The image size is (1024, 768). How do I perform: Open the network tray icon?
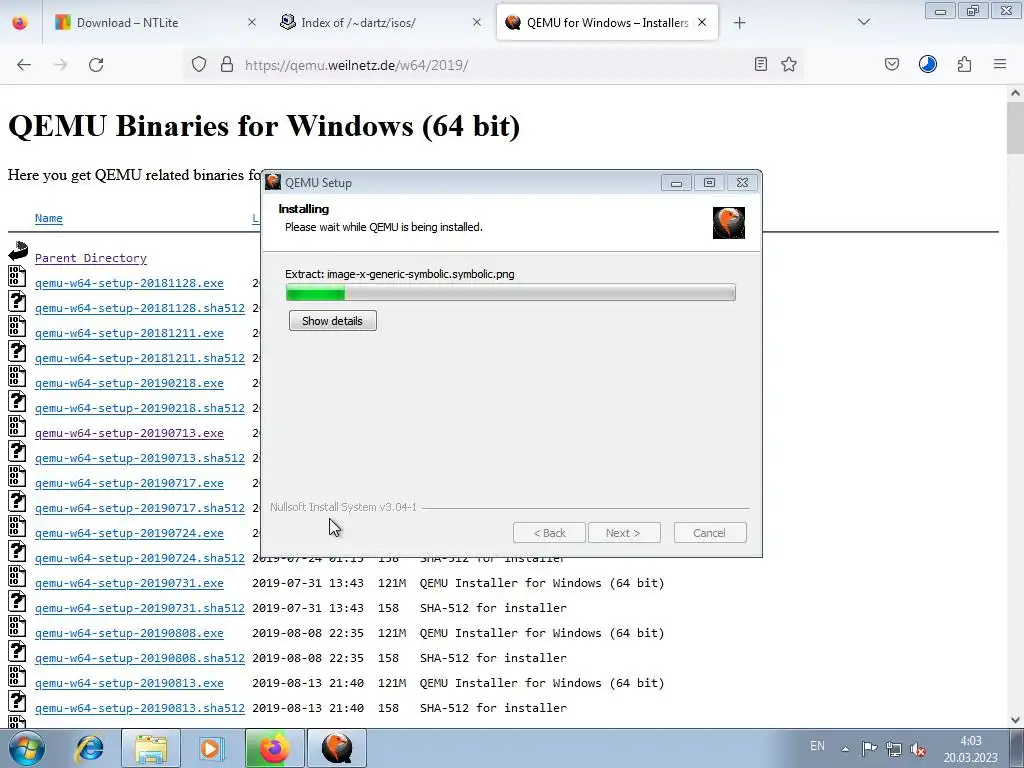click(893, 748)
